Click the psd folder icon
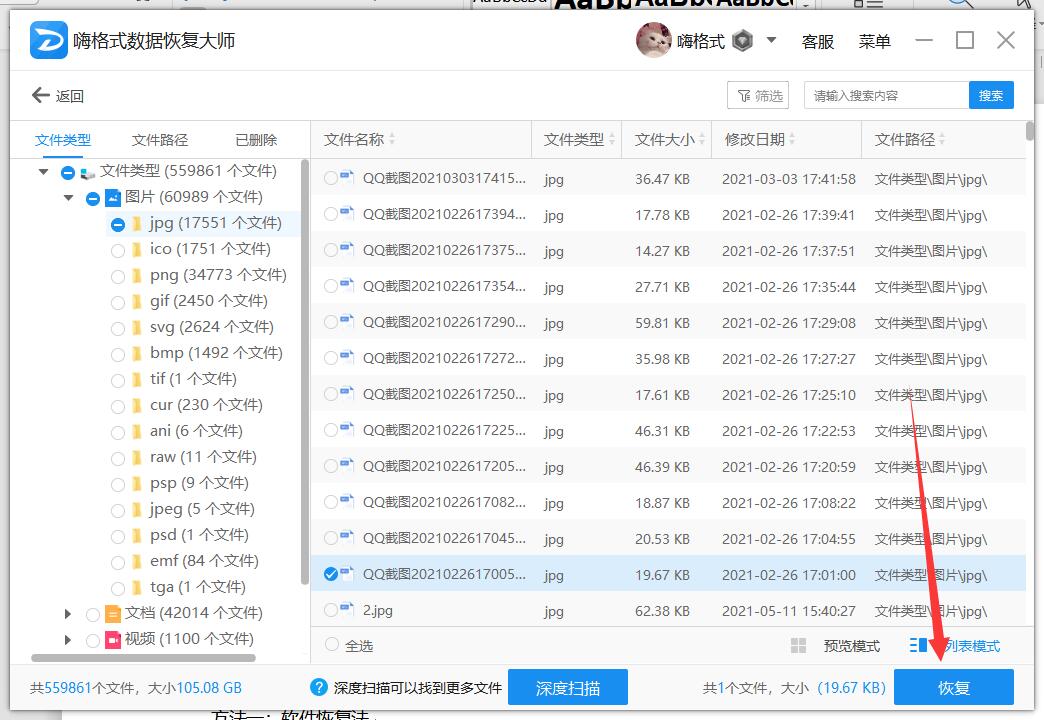The width and height of the screenshot is (1044, 720). click(136, 535)
